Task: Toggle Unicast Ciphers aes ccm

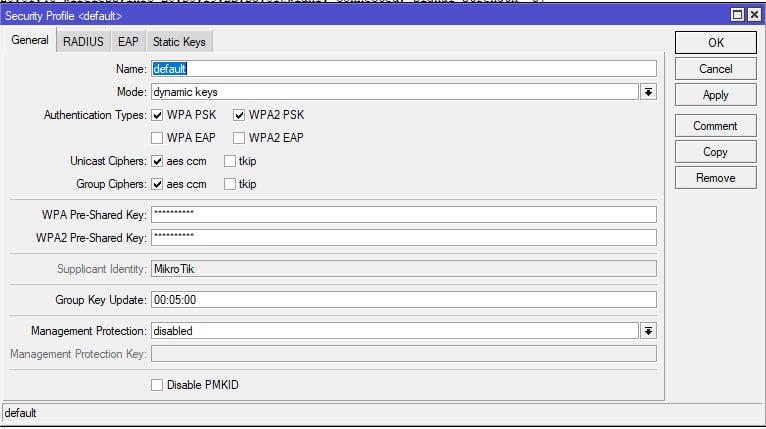Action: tap(157, 161)
